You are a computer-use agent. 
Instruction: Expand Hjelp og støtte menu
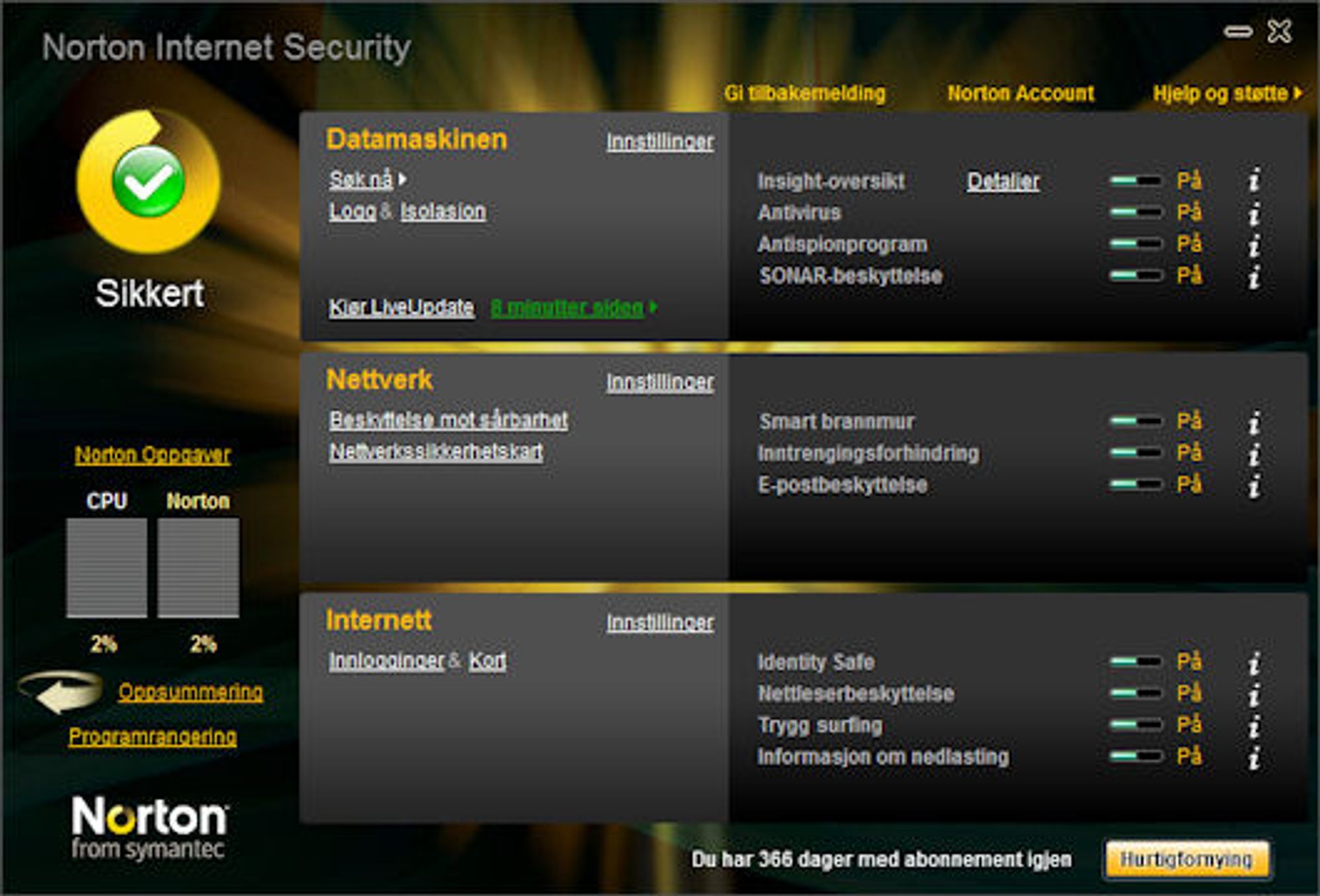(x=1298, y=93)
